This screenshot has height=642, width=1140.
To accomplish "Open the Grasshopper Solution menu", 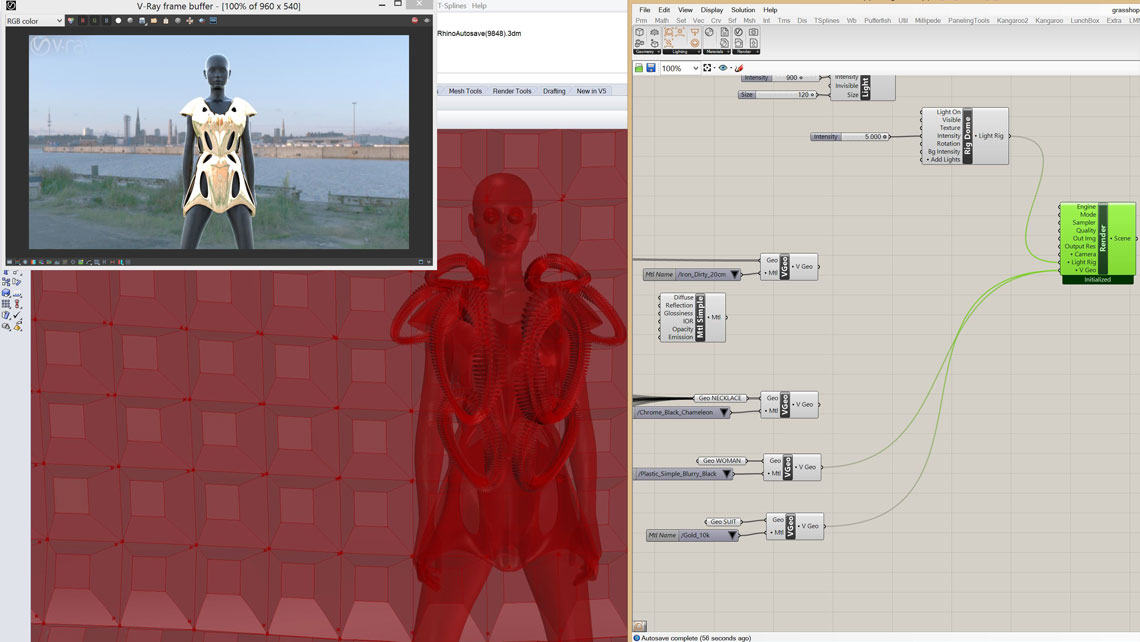I will [743, 10].
